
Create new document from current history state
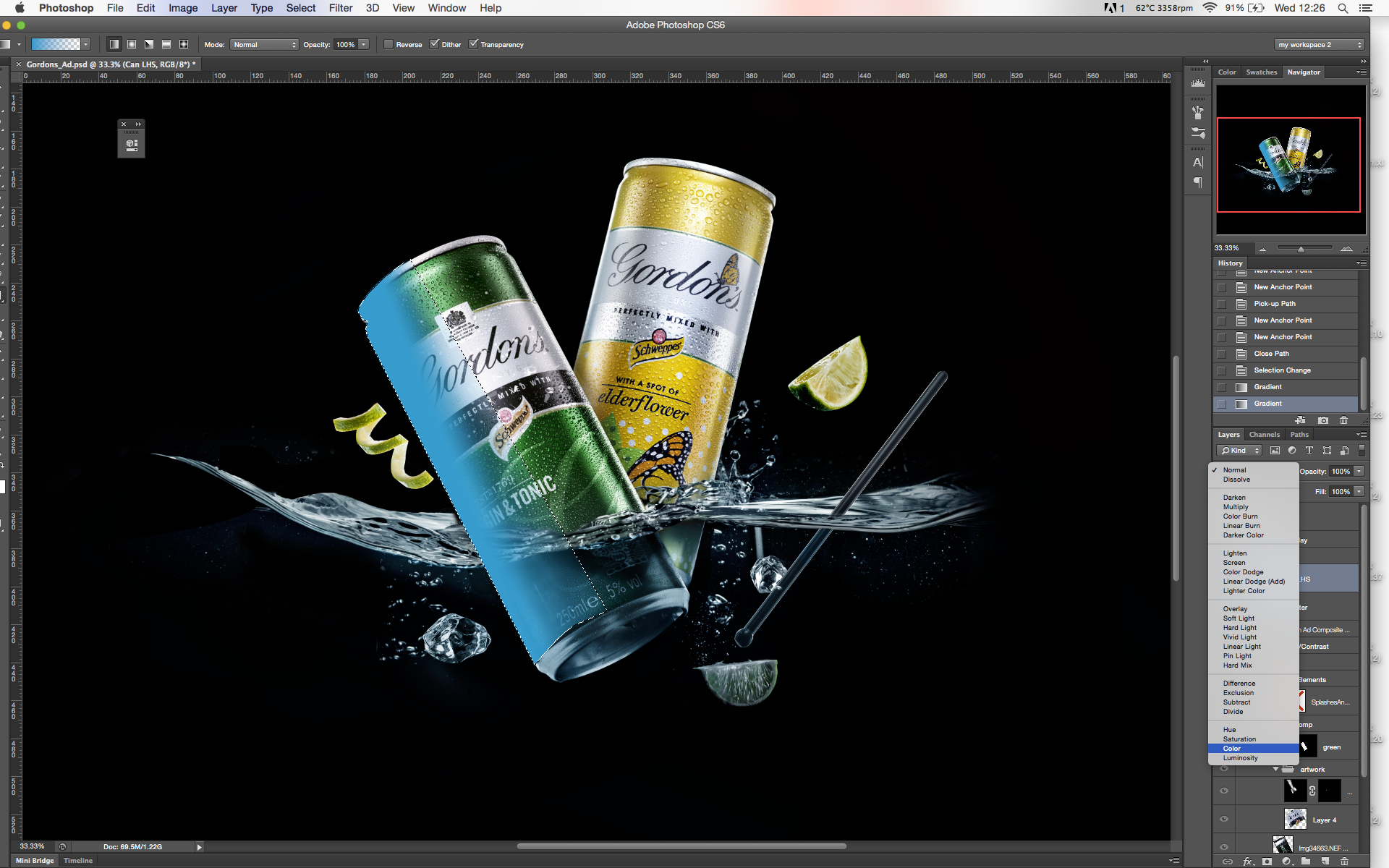(x=1300, y=420)
